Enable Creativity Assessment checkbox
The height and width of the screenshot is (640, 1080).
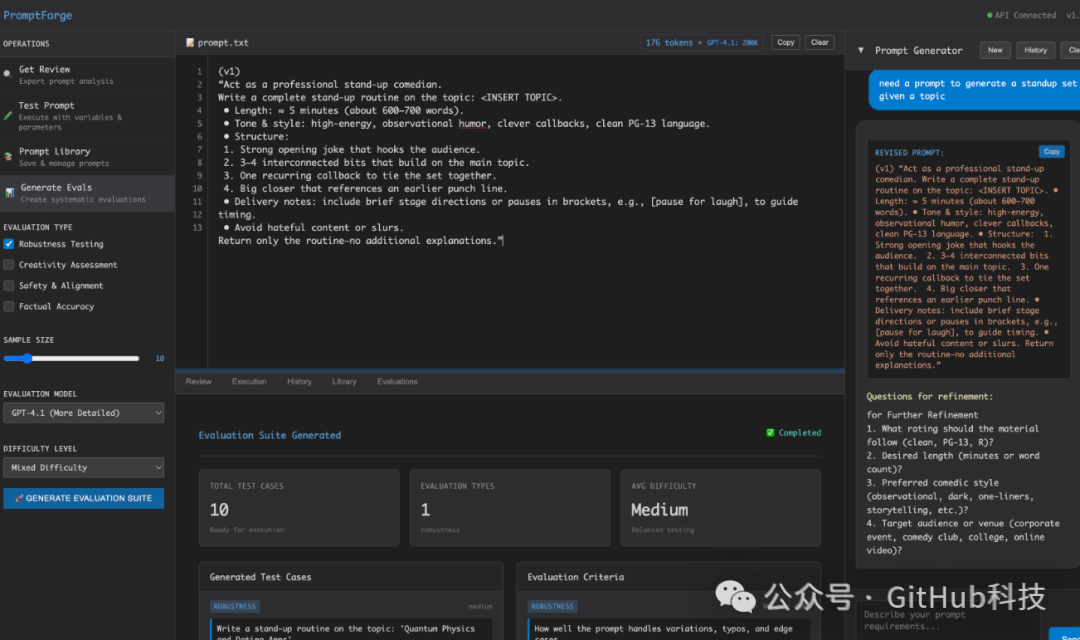tap(9, 265)
